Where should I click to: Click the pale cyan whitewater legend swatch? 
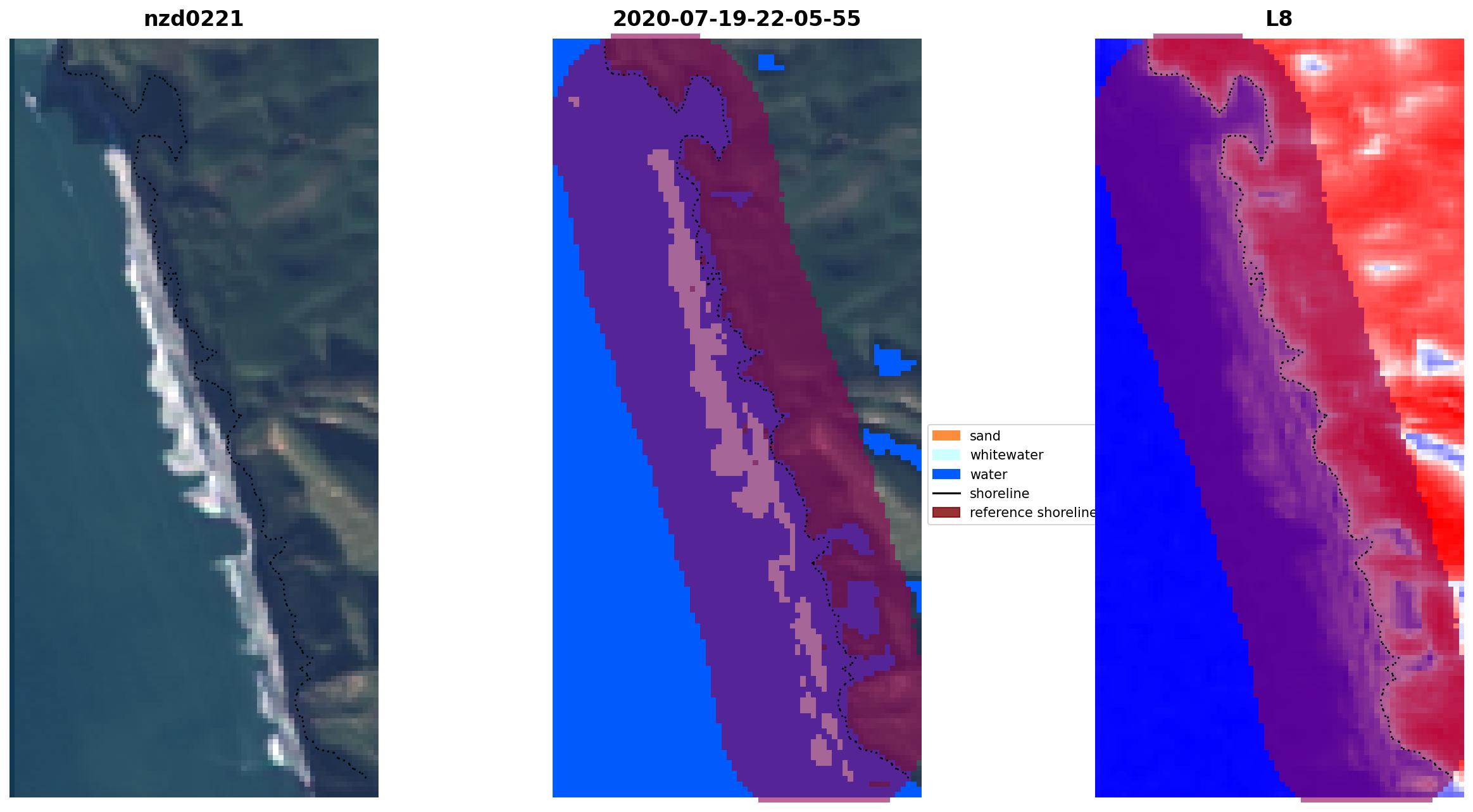946,455
